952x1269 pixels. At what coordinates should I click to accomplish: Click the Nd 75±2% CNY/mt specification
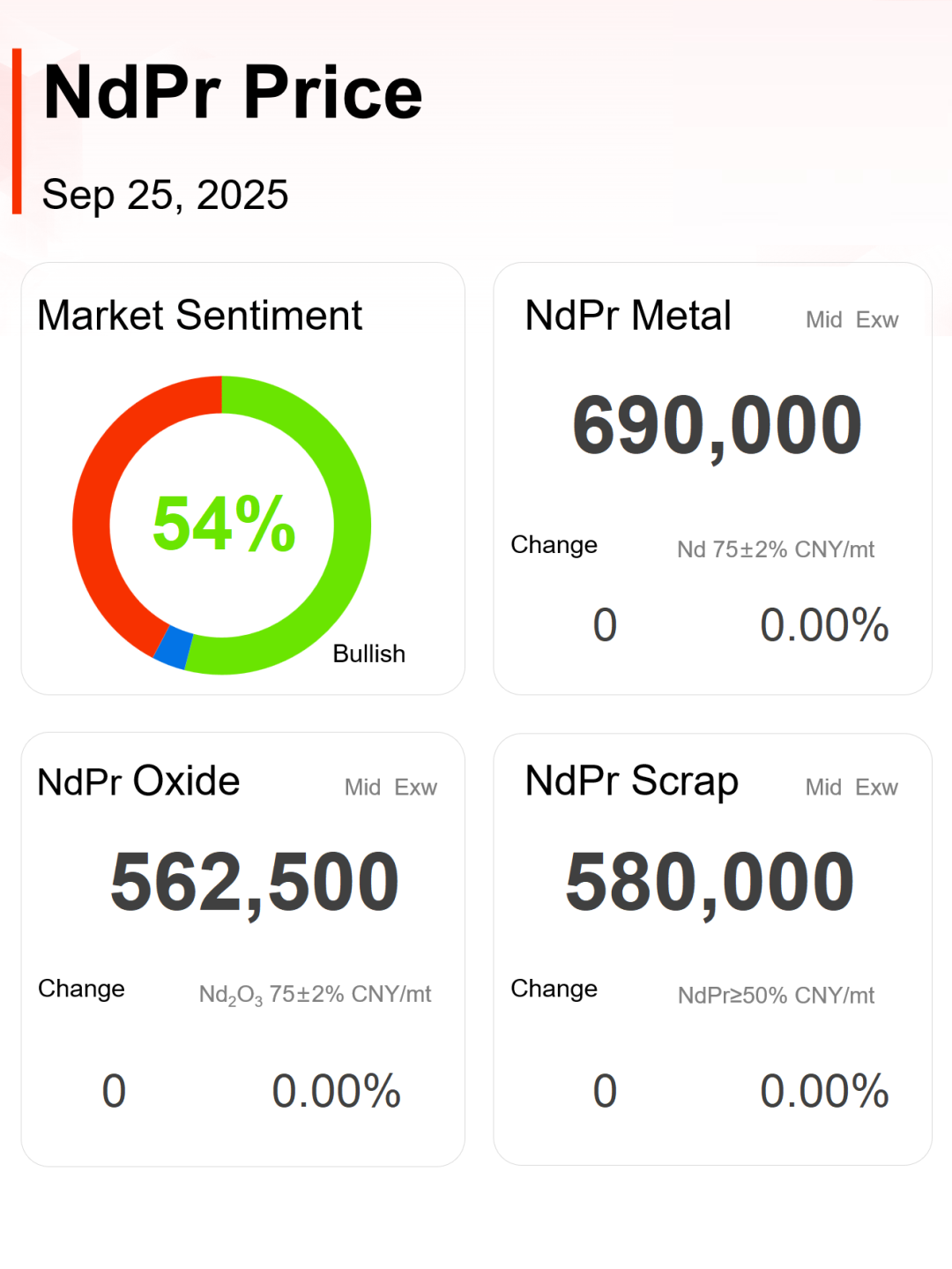776,549
